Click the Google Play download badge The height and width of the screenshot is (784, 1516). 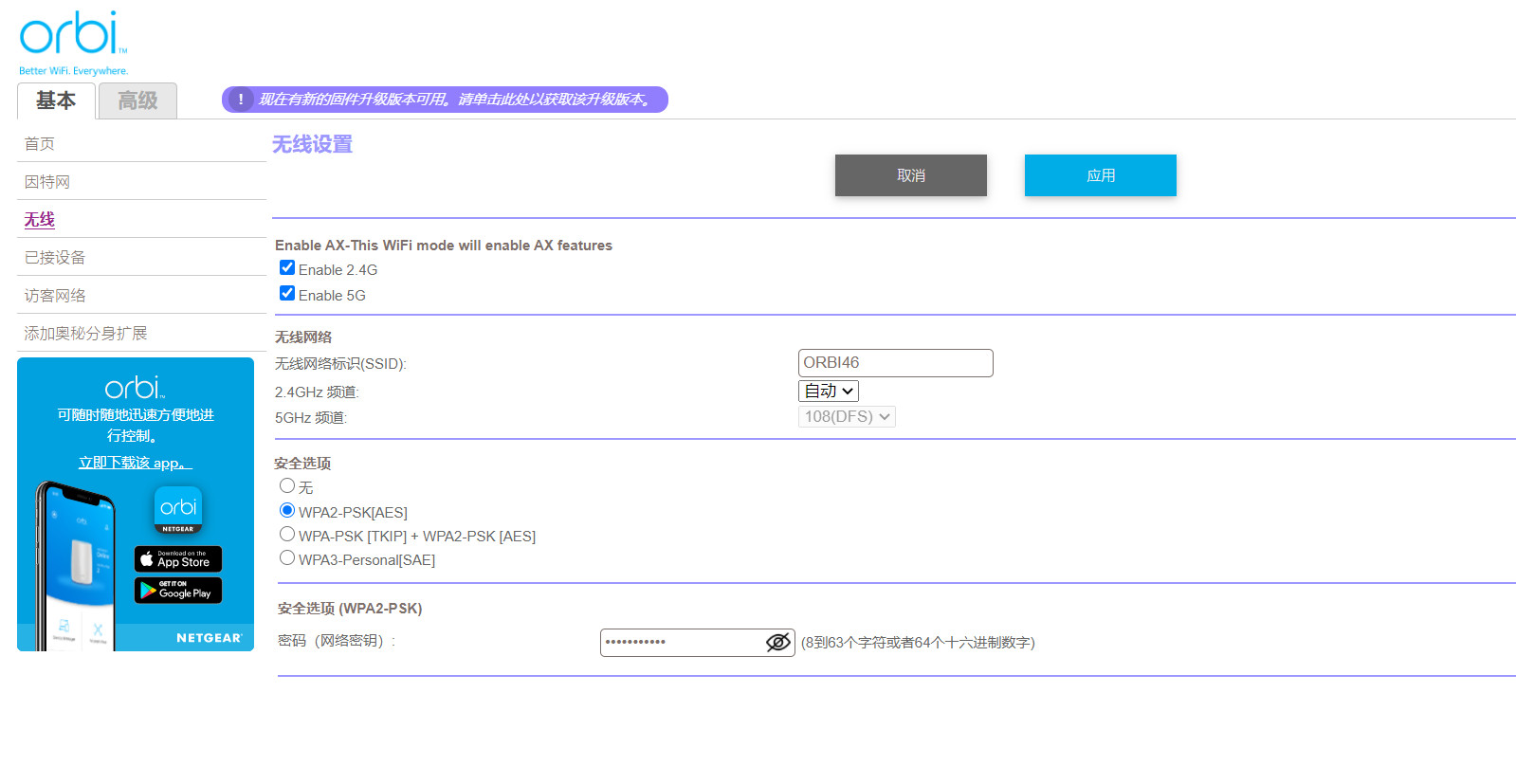[178, 591]
